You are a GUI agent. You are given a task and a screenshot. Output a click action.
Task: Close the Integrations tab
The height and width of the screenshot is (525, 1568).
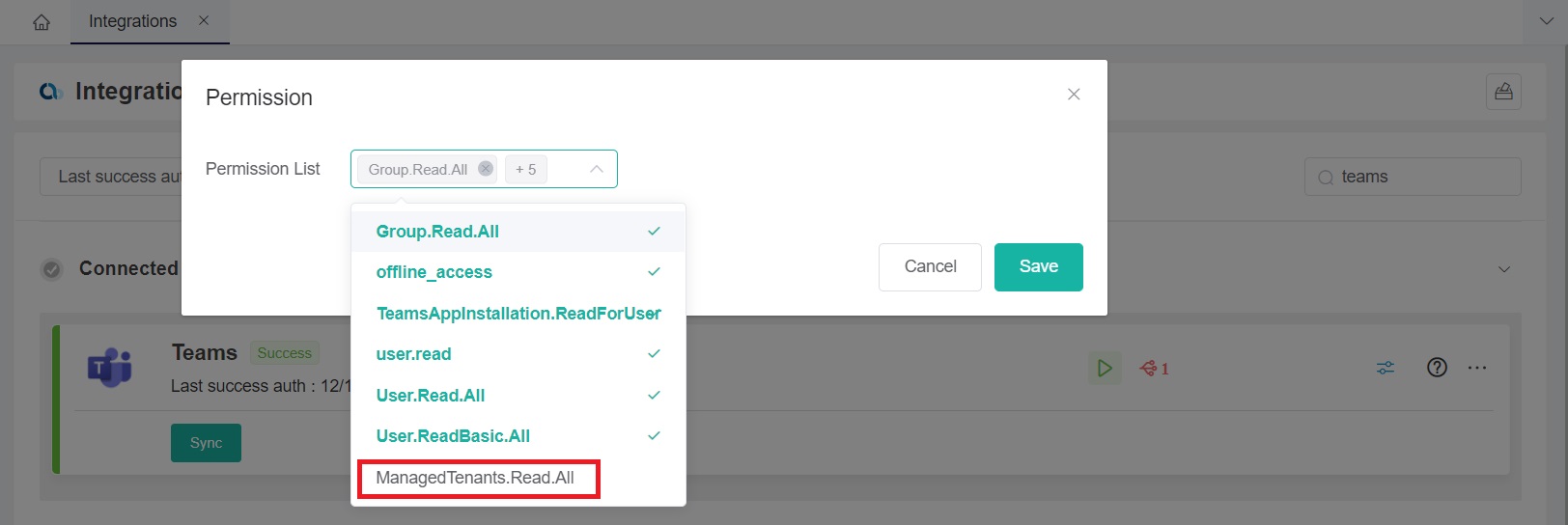(204, 20)
